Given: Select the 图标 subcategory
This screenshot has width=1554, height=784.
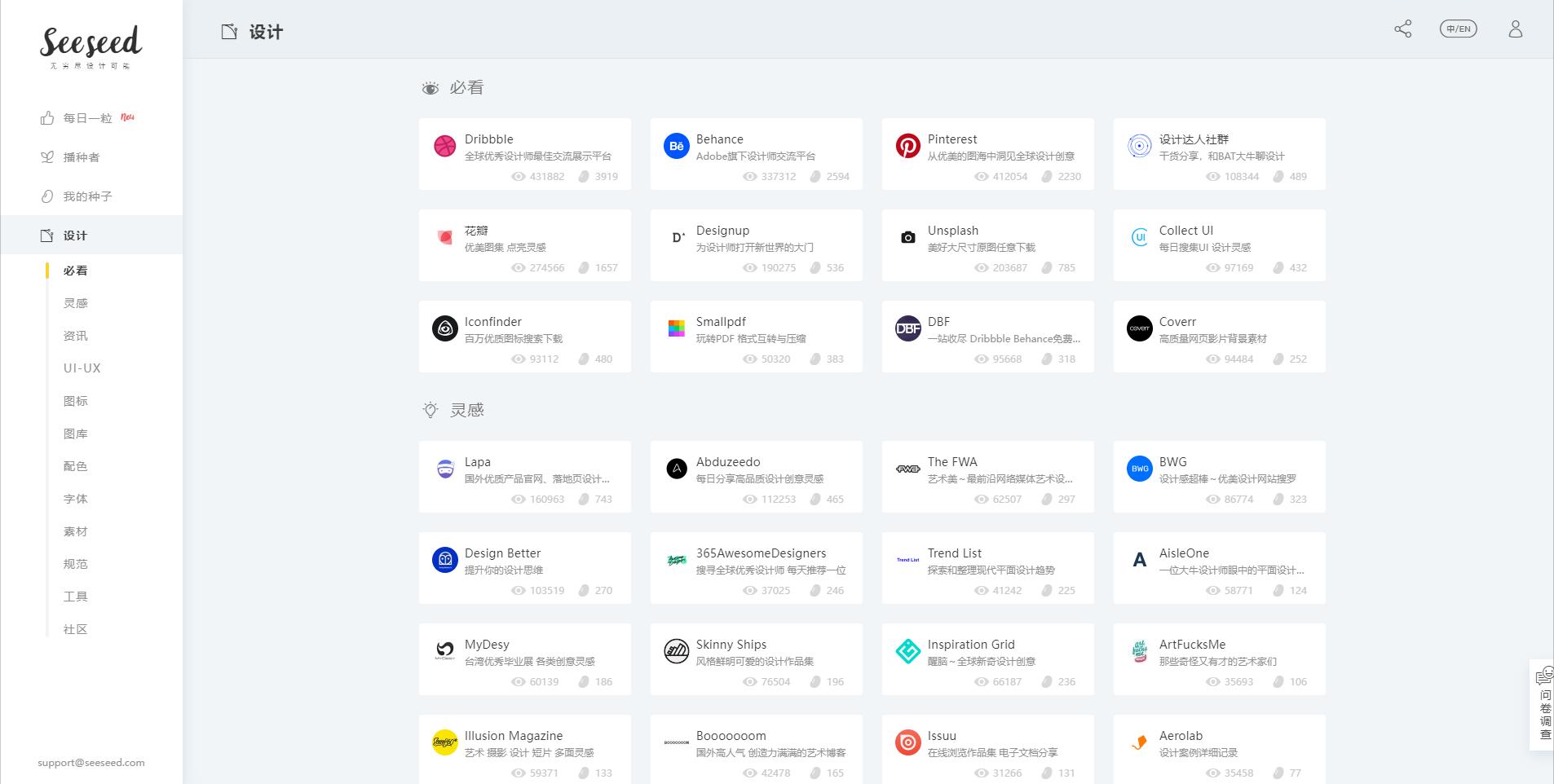Looking at the screenshot, I should tap(76, 401).
